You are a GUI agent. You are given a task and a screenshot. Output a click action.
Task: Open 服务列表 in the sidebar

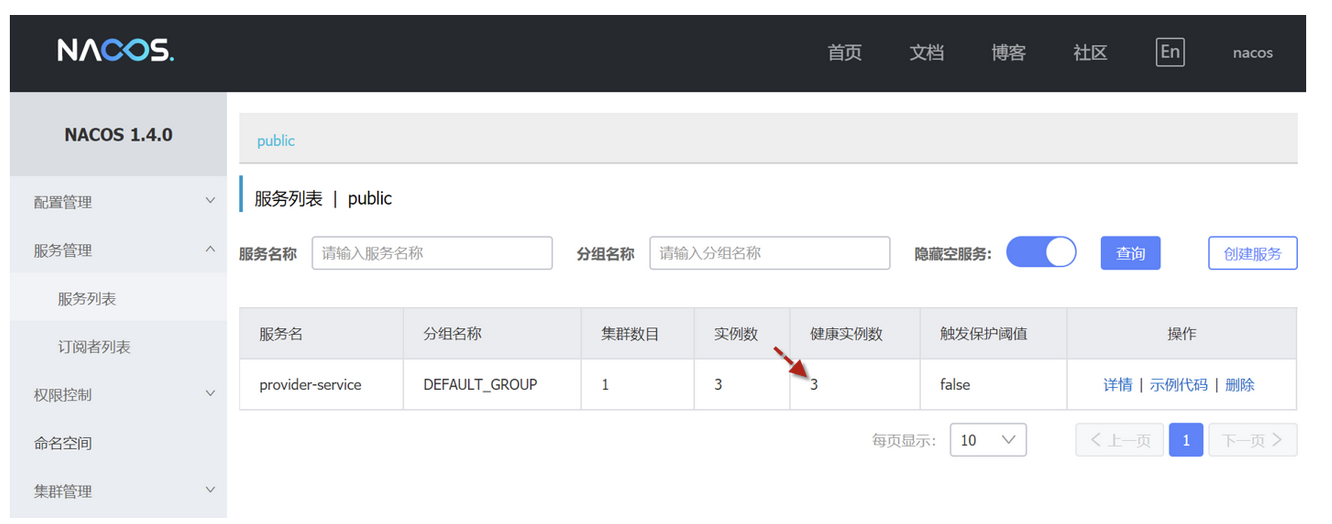tap(87, 299)
